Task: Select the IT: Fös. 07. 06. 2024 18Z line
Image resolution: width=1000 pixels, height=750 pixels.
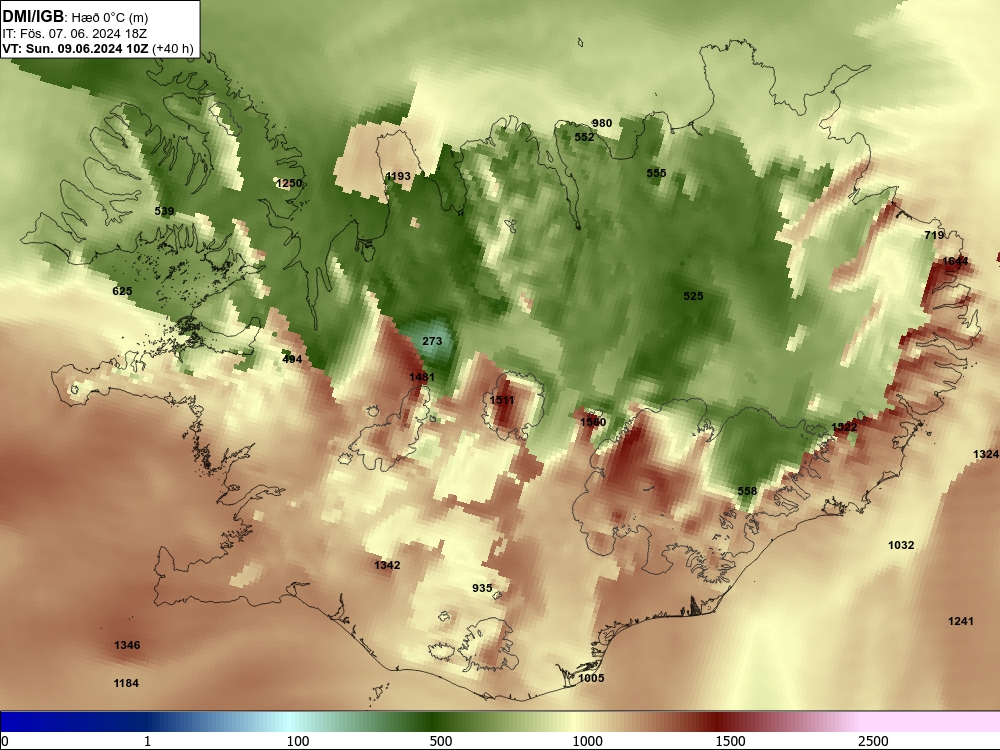Action: point(75,34)
